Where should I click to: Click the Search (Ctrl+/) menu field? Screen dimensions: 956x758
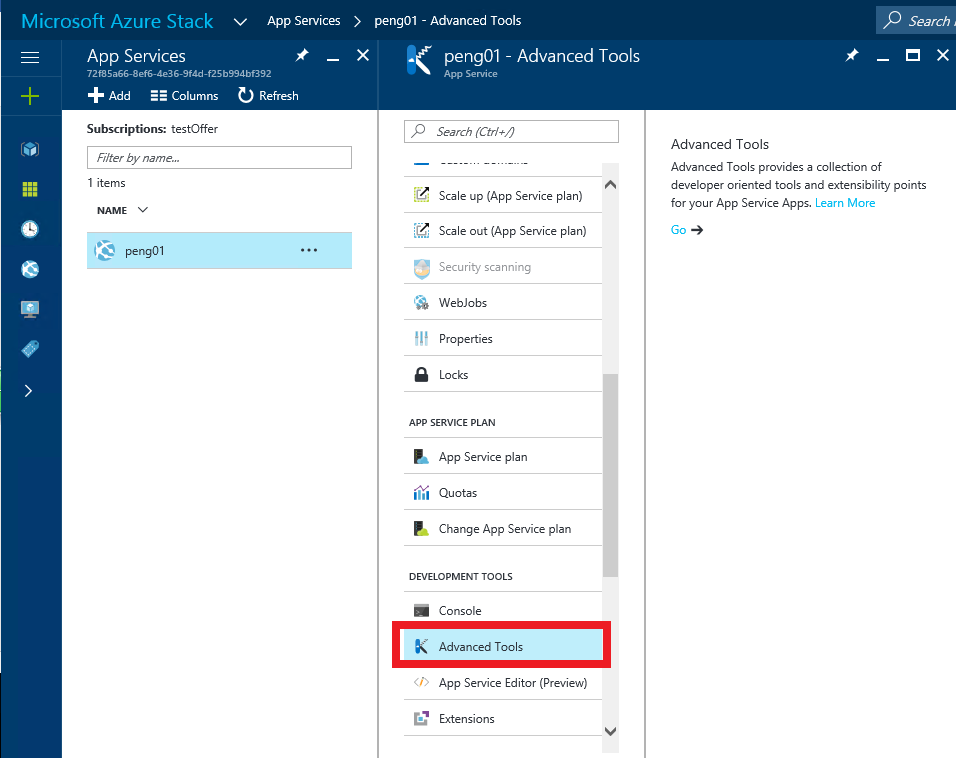pos(511,132)
